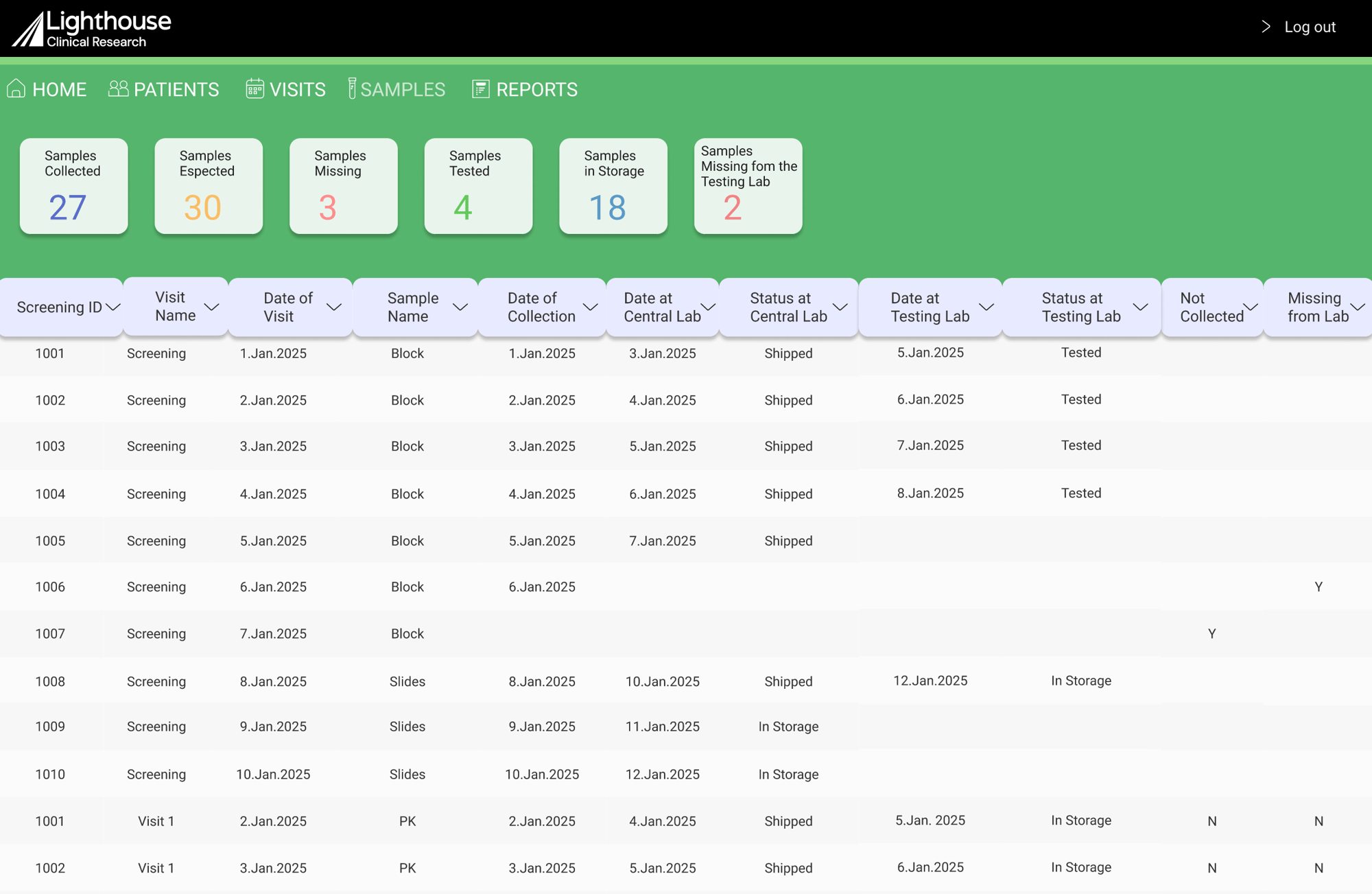This screenshot has height=894, width=1372.
Task: Click the Samples test tube icon
Action: [352, 89]
